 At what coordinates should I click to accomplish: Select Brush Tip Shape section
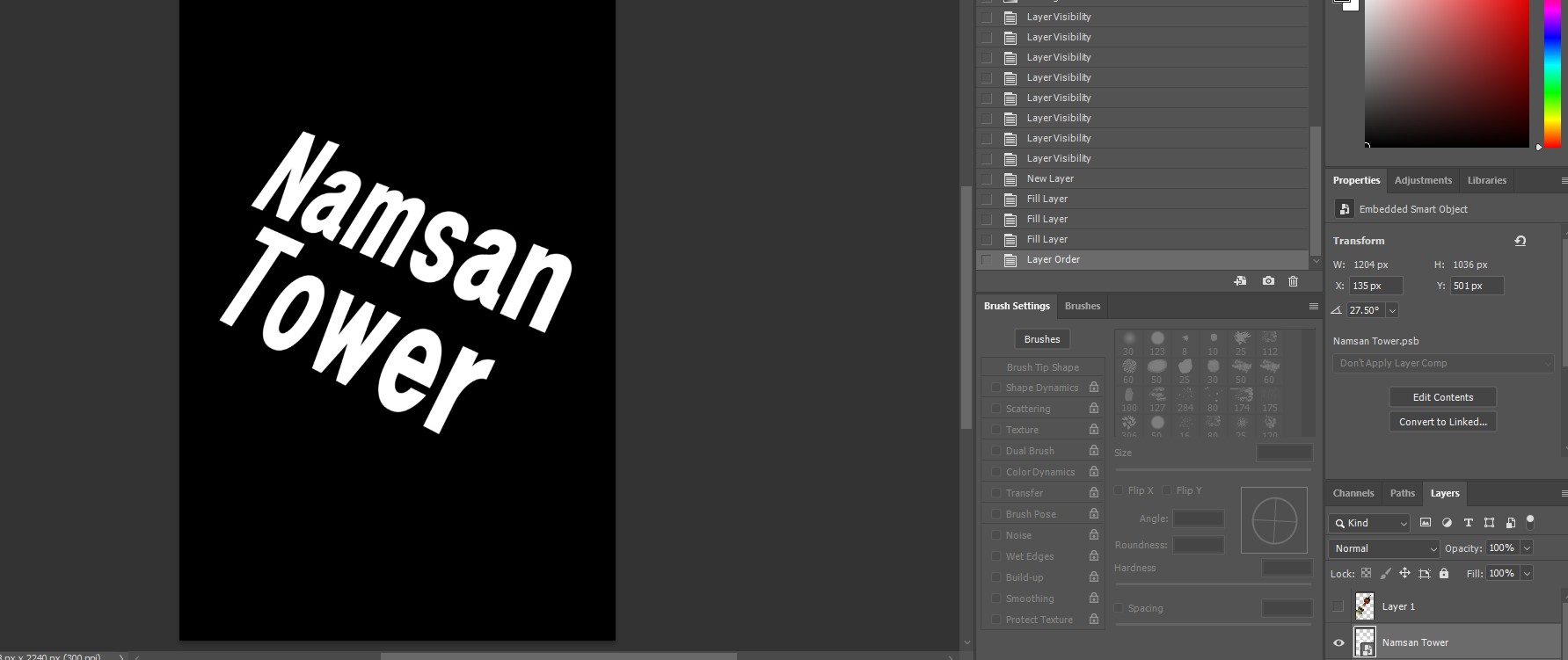pyautogui.click(x=1042, y=367)
